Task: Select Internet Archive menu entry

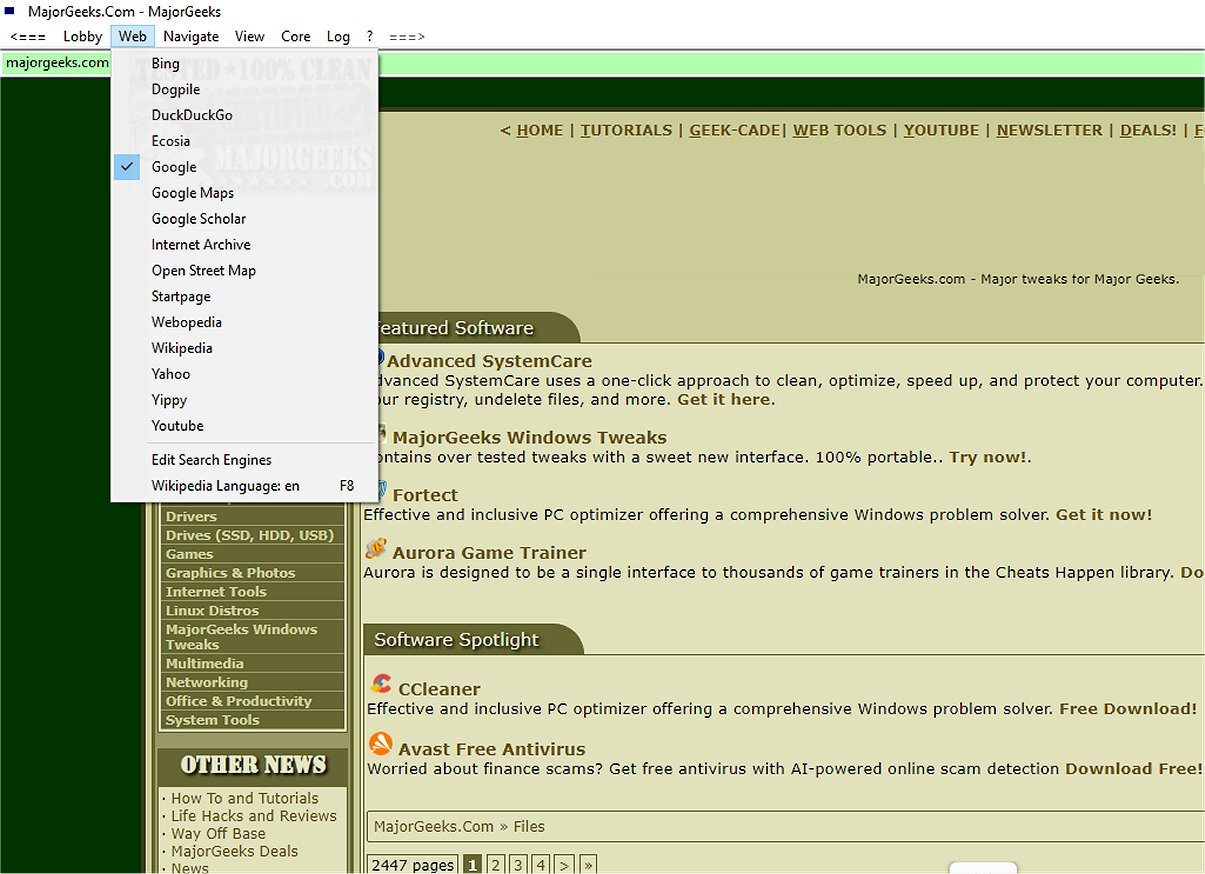Action: coord(245,245)
